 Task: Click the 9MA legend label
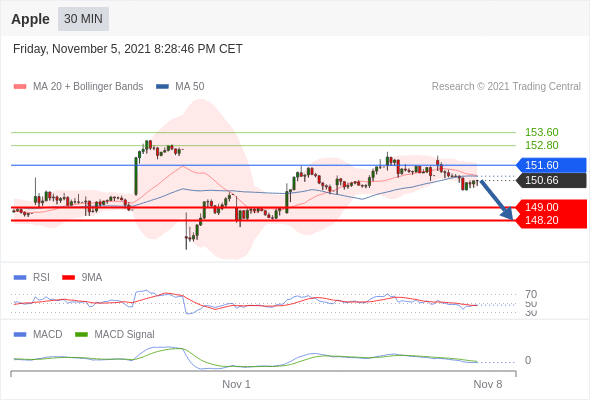pyautogui.click(x=92, y=278)
